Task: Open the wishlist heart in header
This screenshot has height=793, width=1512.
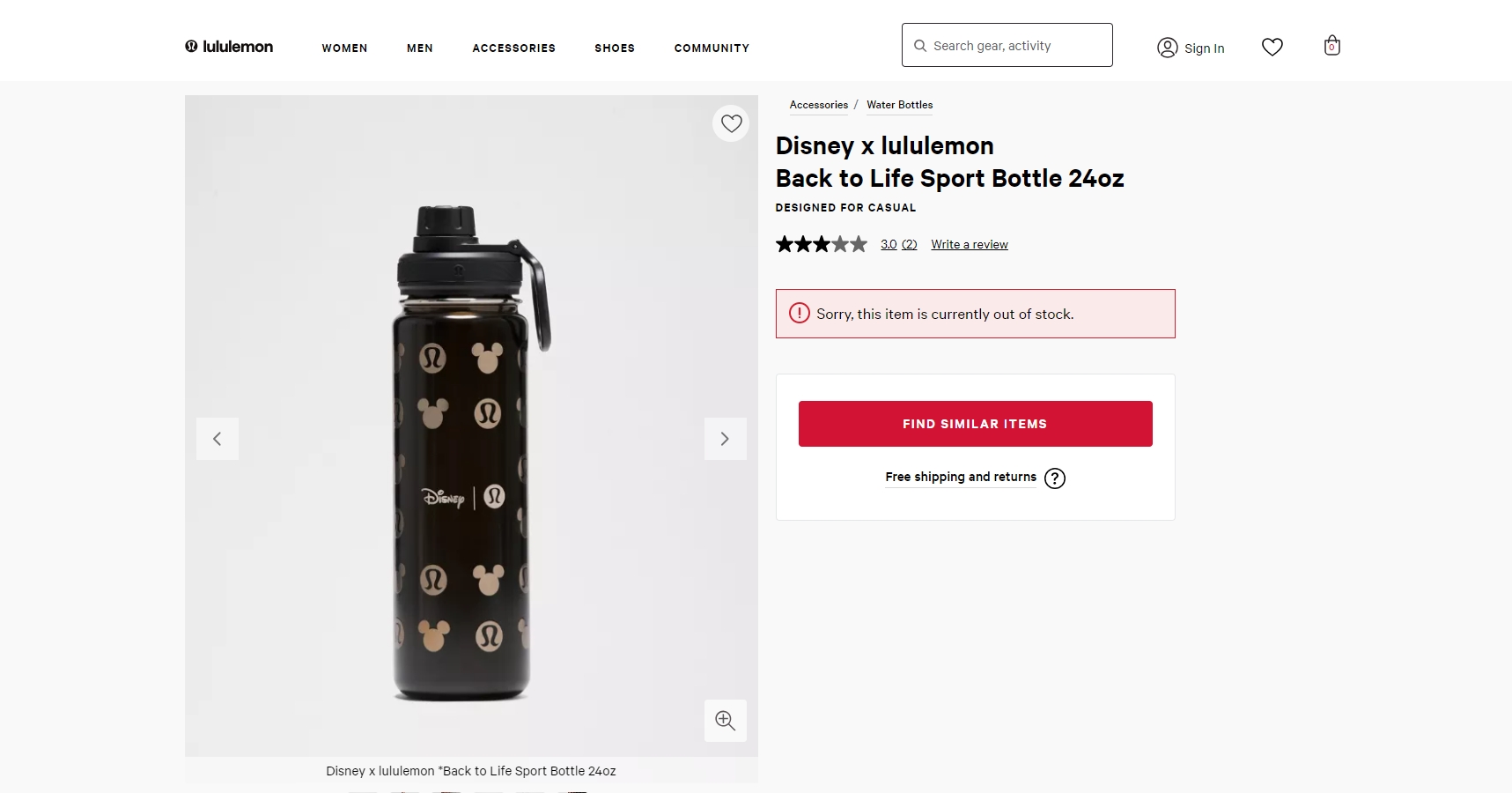Action: pos(1272,47)
